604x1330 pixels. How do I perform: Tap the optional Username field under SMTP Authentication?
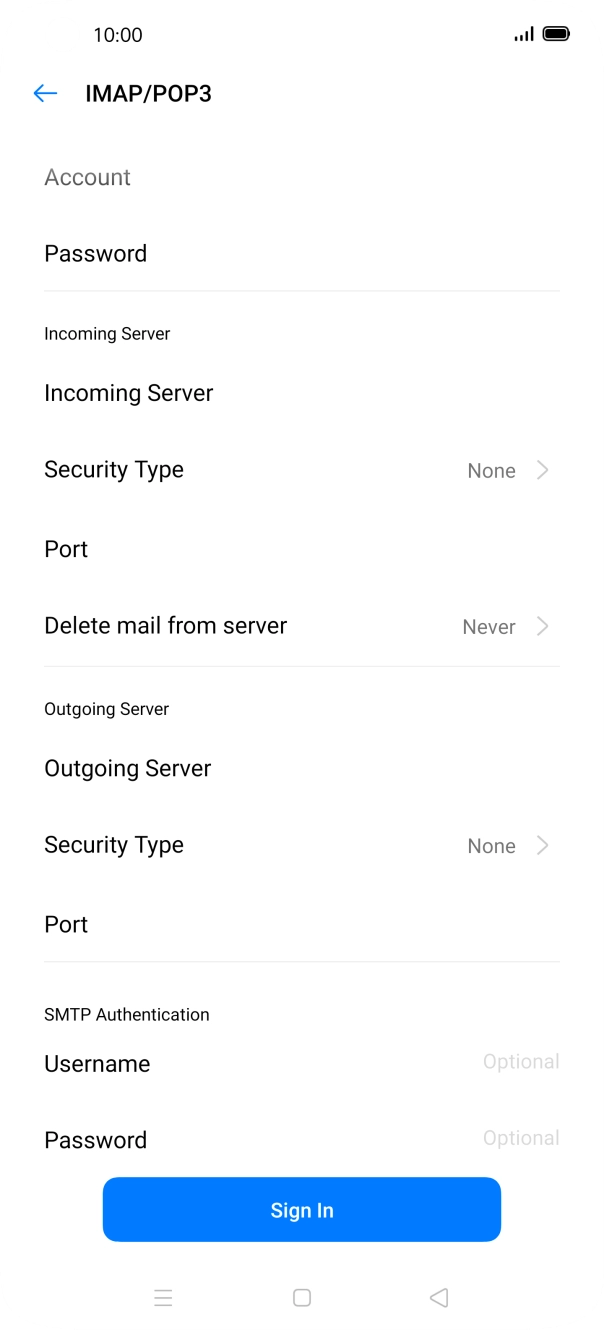pyautogui.click(x=302, y=1062)
